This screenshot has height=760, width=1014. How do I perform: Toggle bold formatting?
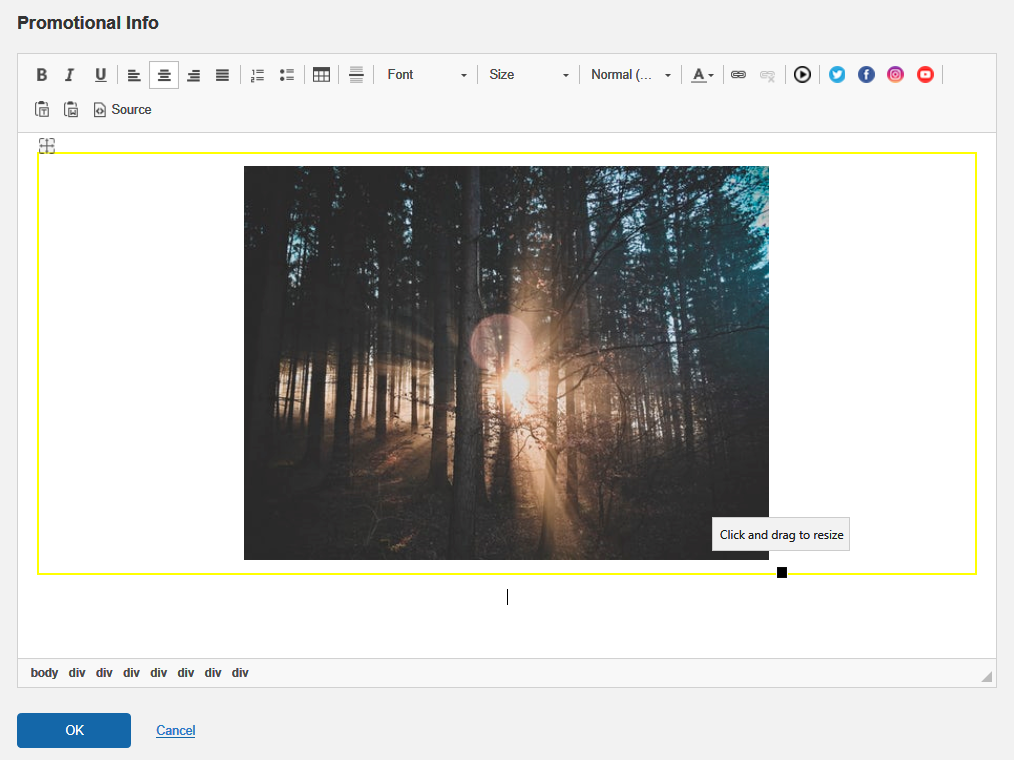[42, 75]
